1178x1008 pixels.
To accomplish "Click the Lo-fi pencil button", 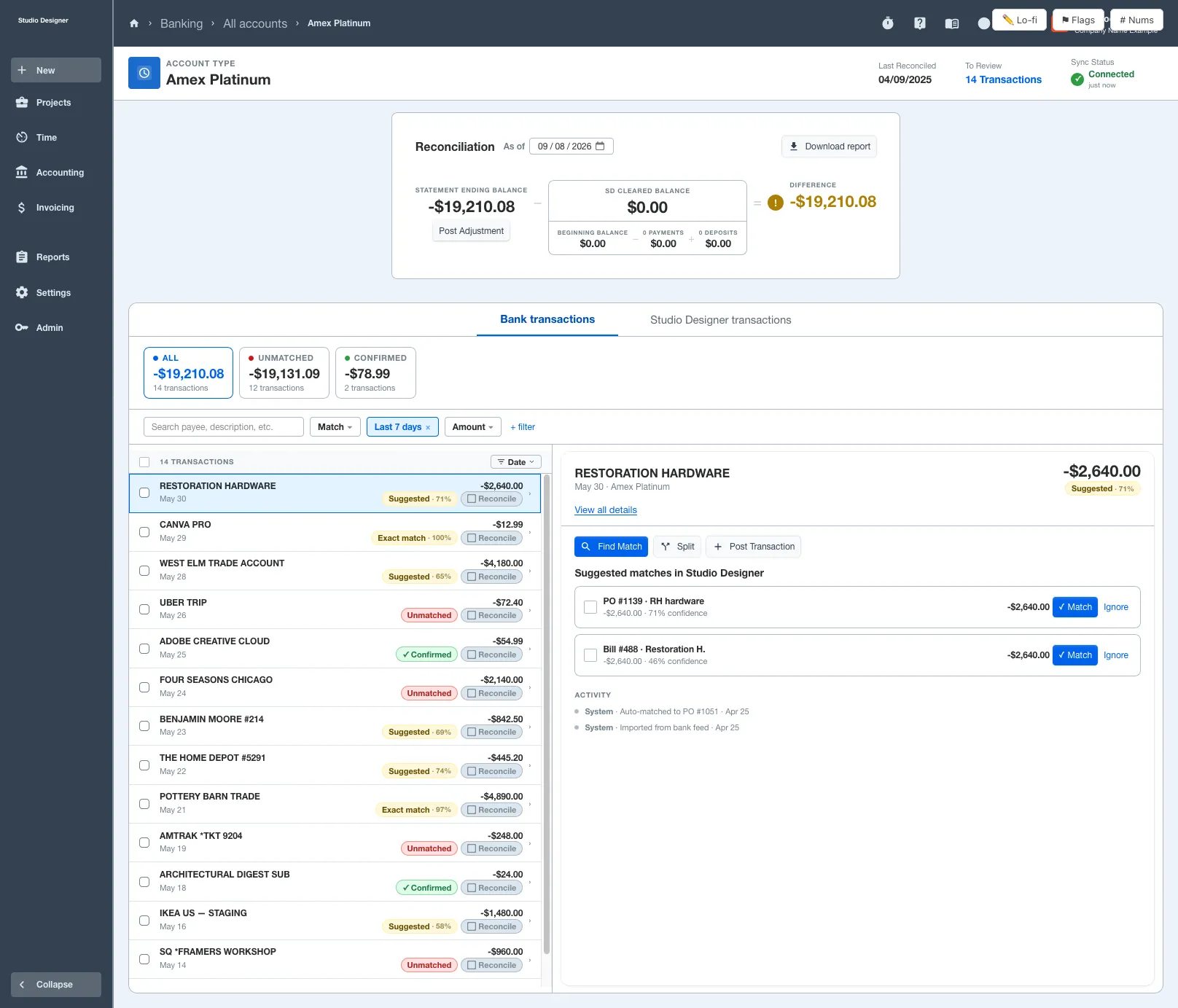I will click(1020, 20).
